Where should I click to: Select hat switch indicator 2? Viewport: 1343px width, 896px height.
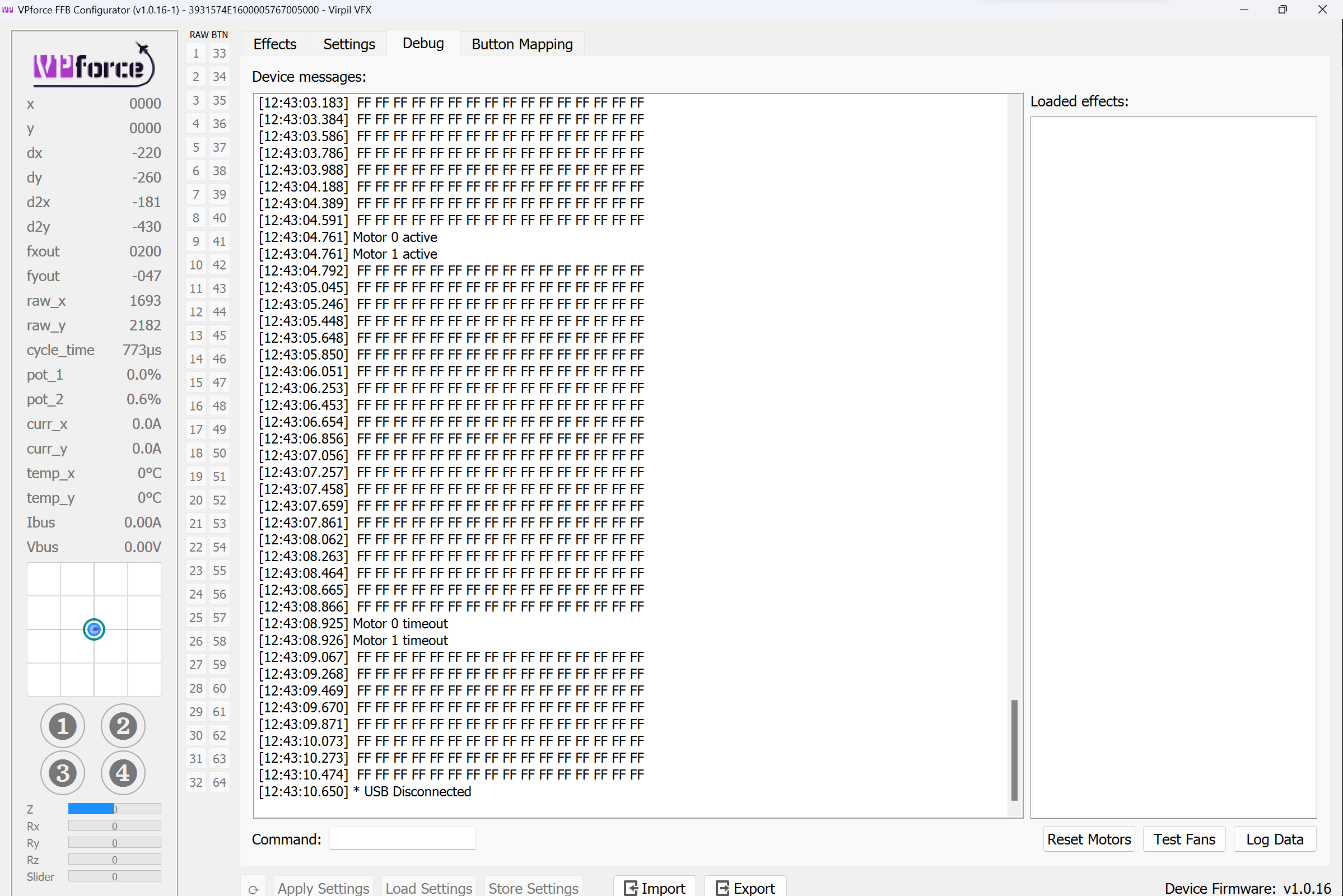[x=123, y=726]
